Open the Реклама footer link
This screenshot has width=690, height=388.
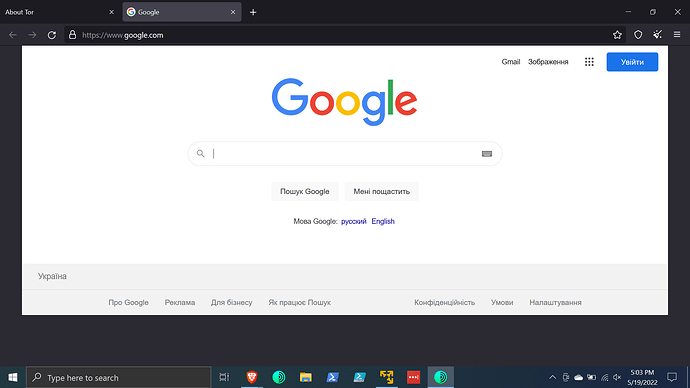[x=180, y=303]
